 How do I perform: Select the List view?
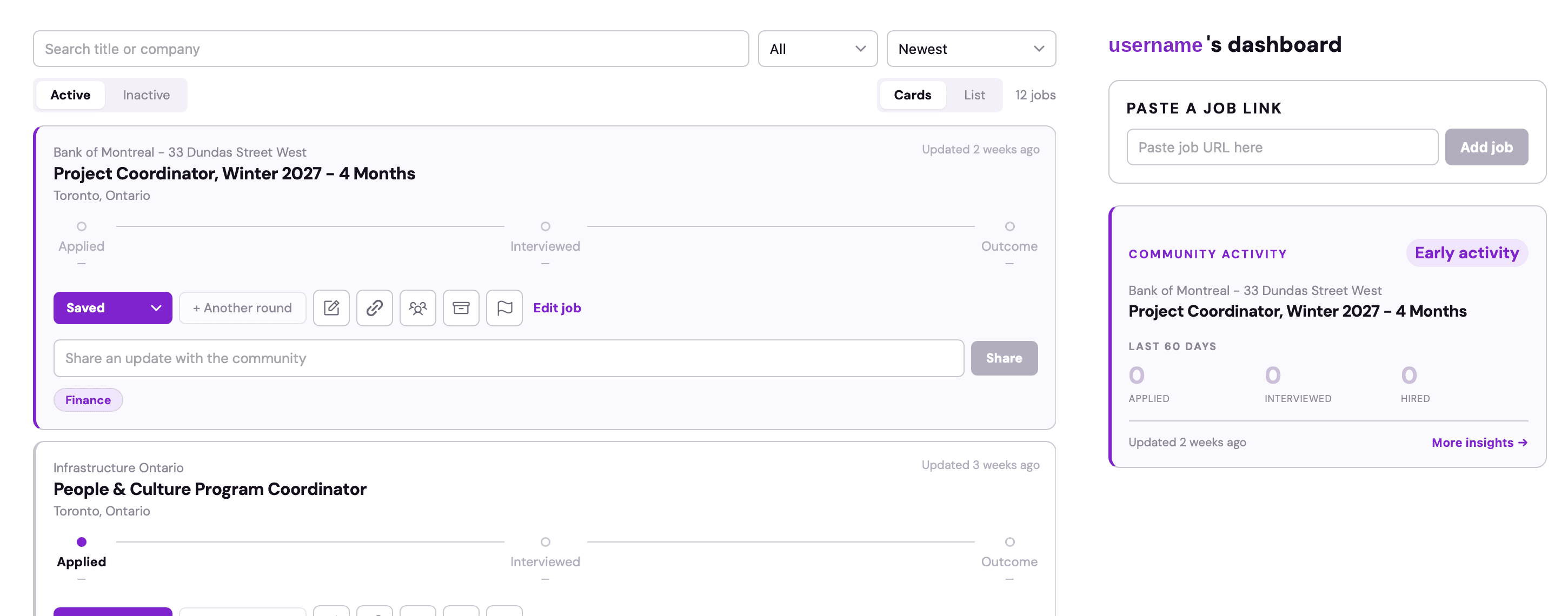[x=974, y=95]
